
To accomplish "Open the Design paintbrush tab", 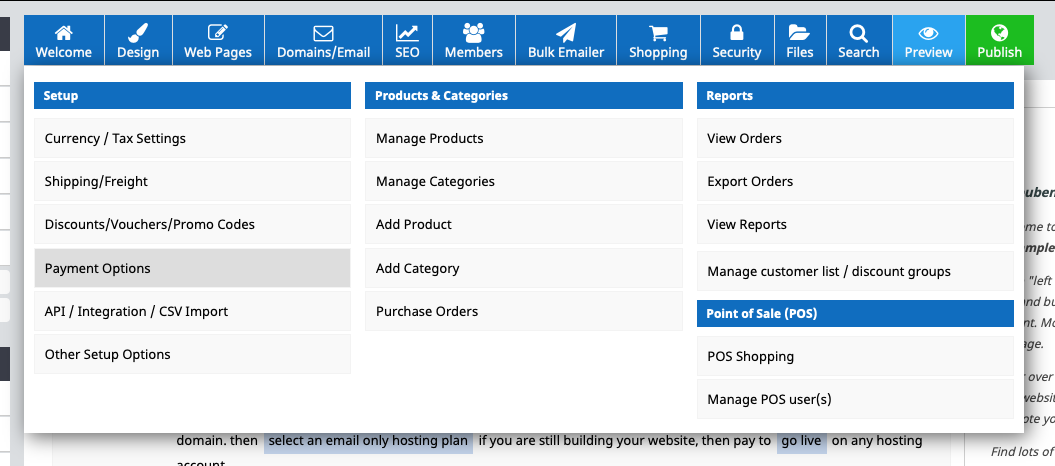I will (138, 33).
